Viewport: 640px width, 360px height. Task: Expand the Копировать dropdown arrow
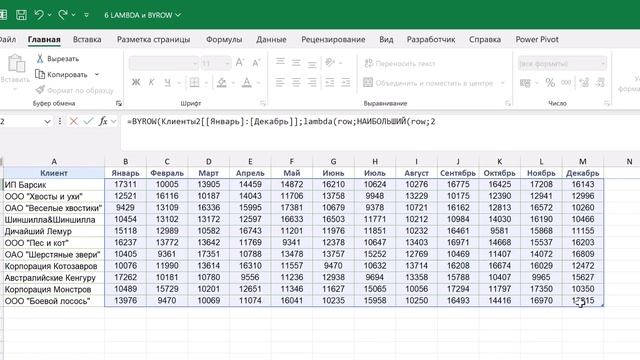[x=97, y=75]
